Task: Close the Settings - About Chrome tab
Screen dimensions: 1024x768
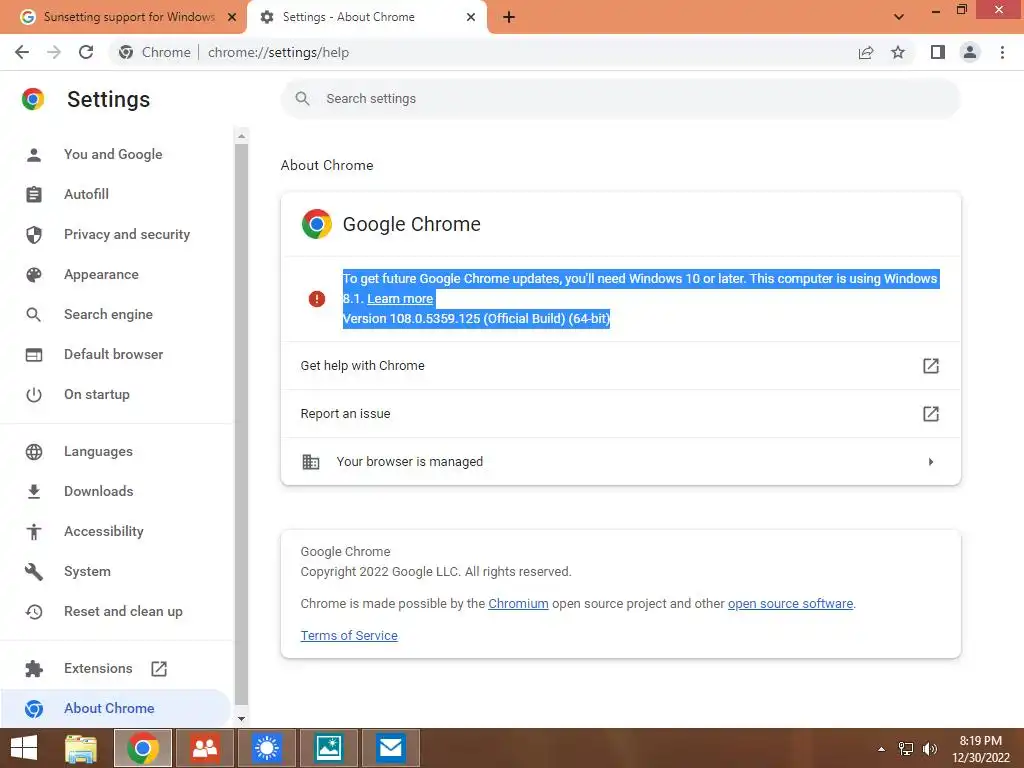Action: pyautogui.click(x=471, y=17)
